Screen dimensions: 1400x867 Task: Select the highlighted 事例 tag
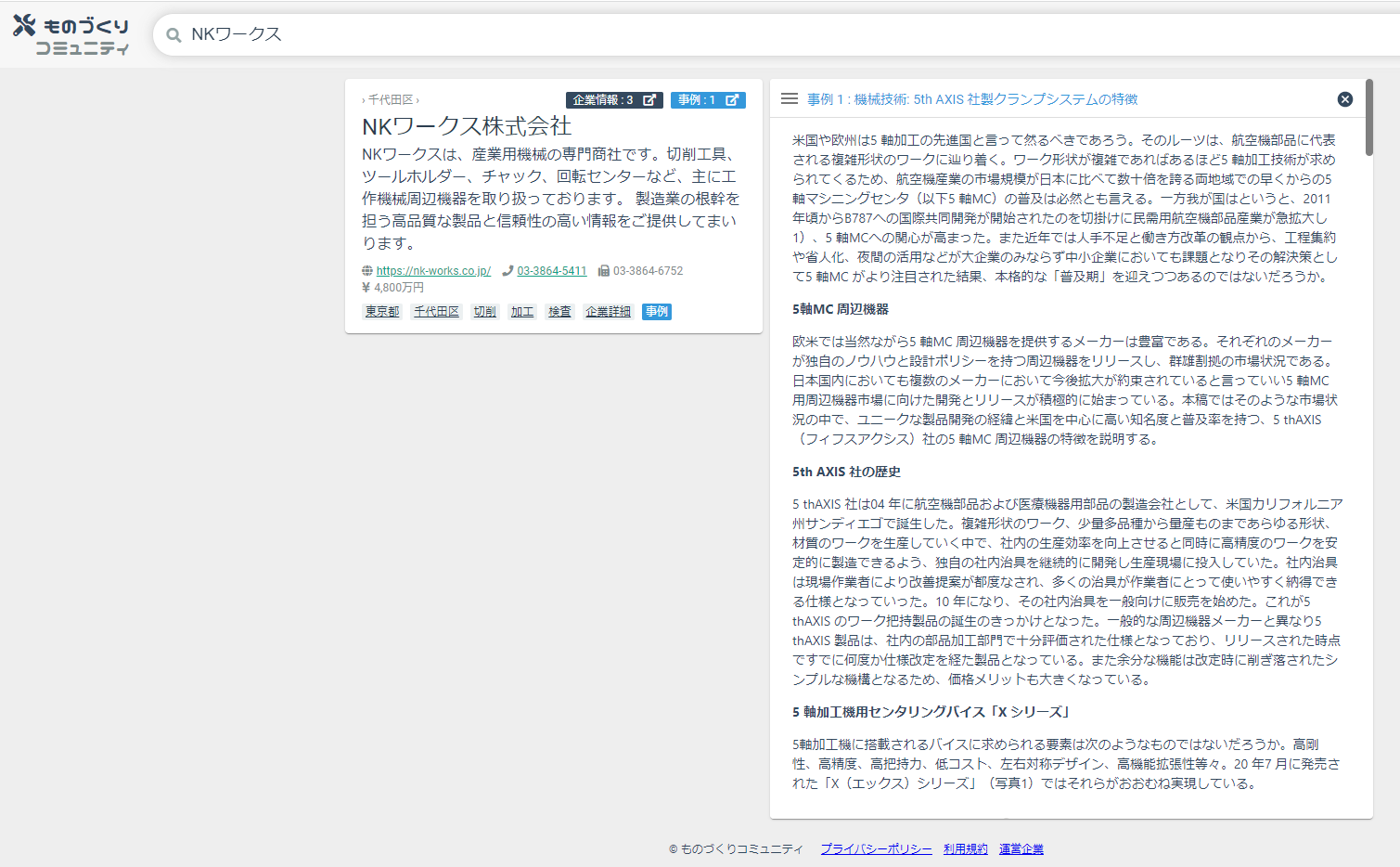(657, 312)
